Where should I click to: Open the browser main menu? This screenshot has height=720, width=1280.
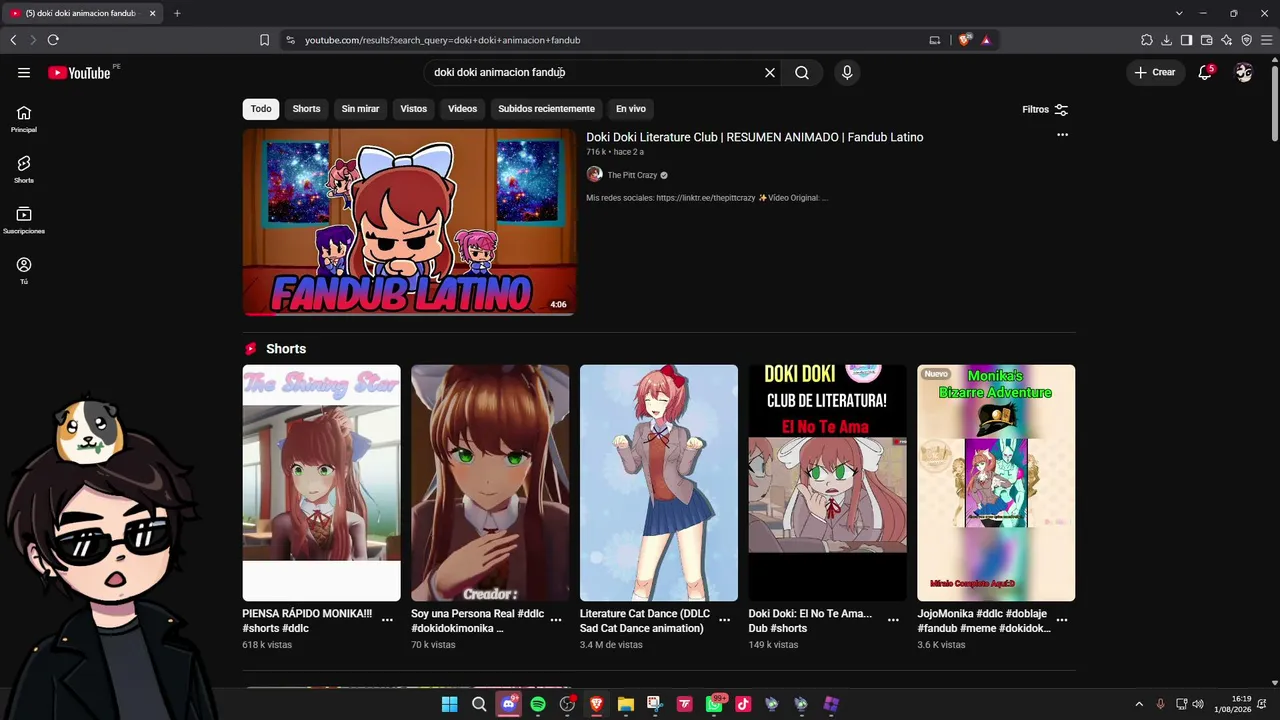coord(1266,40)
